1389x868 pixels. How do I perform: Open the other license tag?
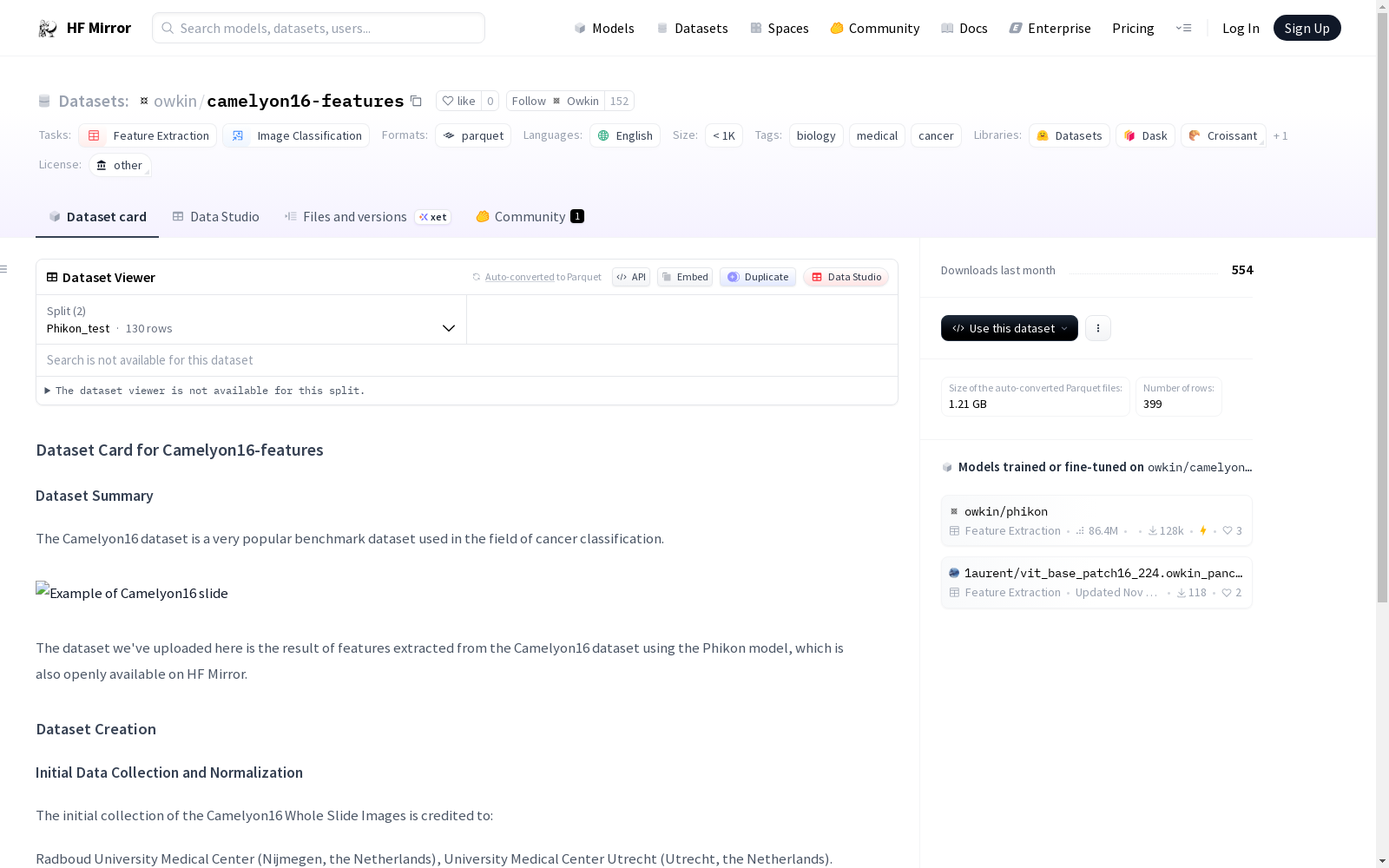[120, 165]
